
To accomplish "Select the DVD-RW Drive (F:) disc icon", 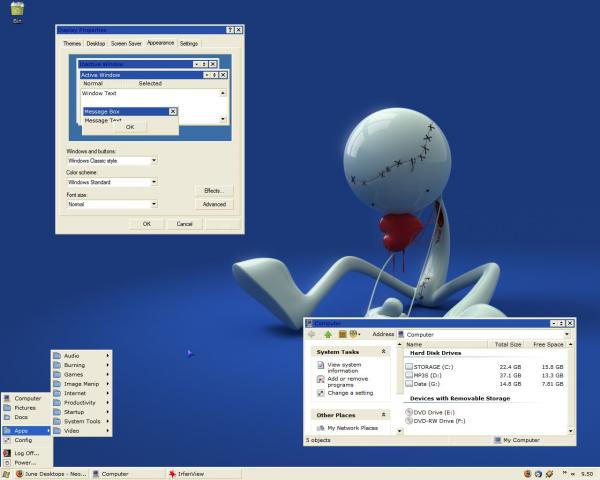I will [409, 421].
